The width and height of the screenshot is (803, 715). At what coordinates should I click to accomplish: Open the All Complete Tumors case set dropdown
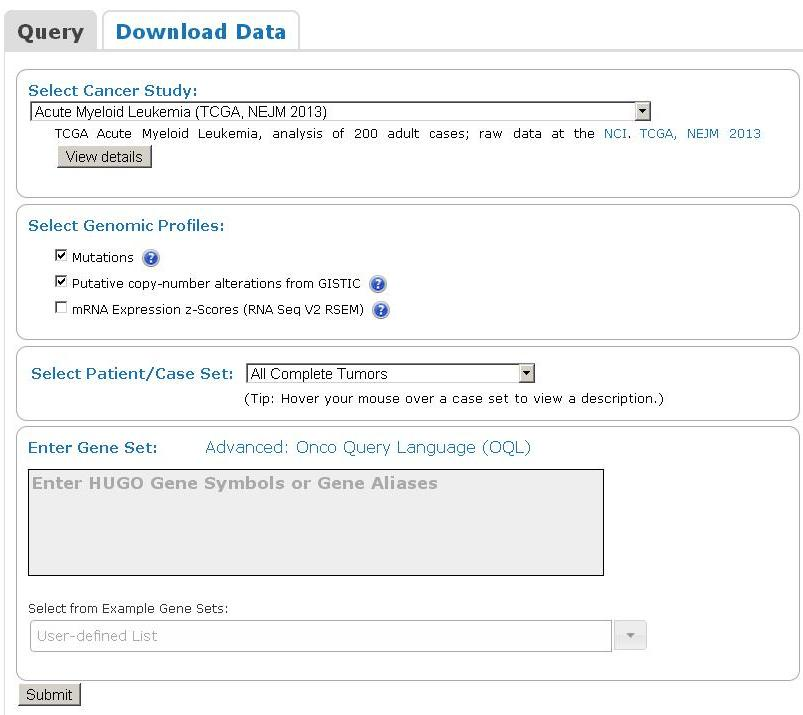pyautogui.click(x=390, y=373)
